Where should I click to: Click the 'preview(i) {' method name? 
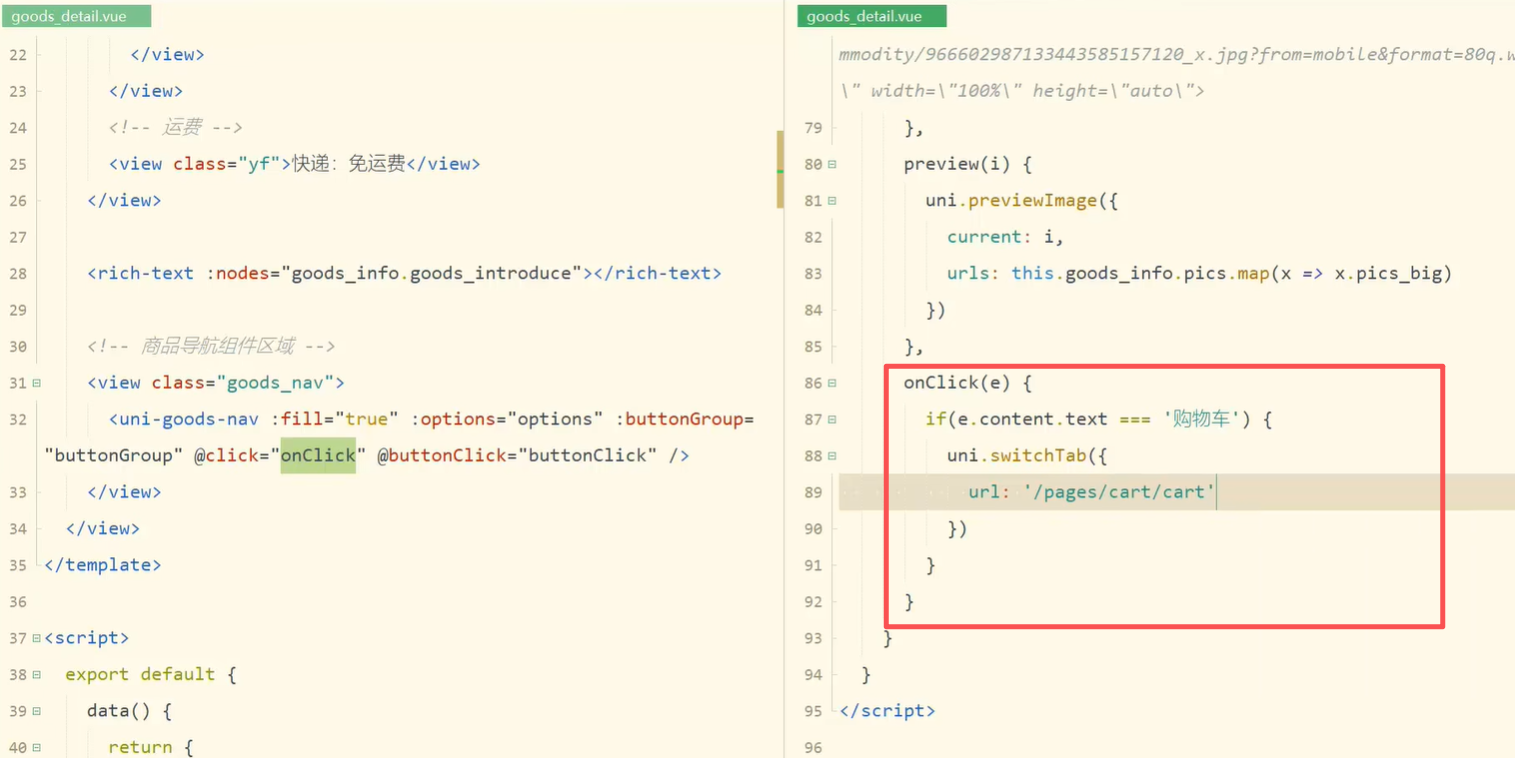968,164
